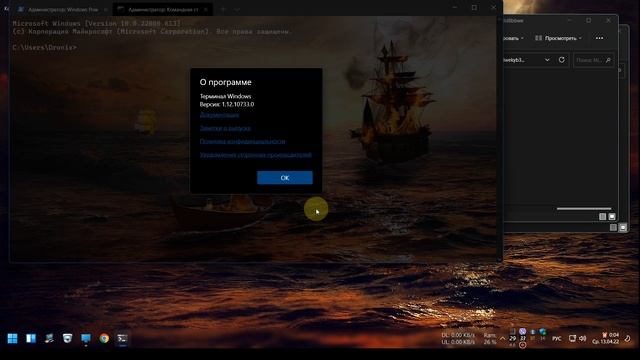The height and width of the screenshot is (360, 640).
Task: Open the Windows Start menu
Action: [12, 338]
